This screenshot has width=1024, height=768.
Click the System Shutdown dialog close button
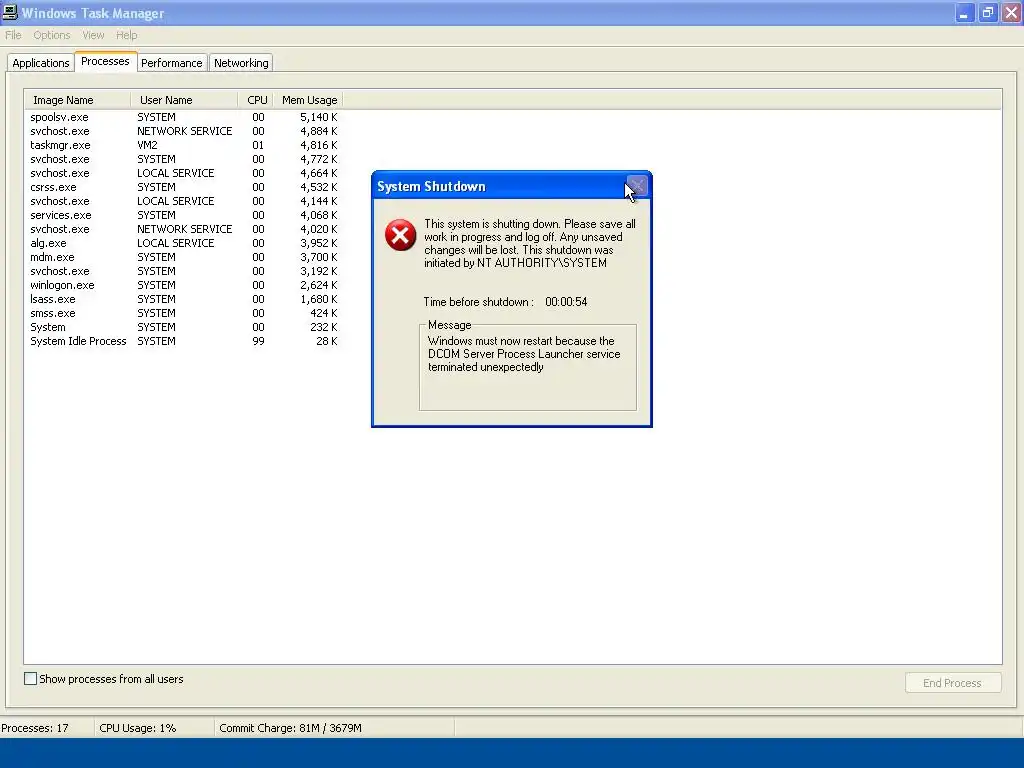pyautogui.click(x=637, y=186)
